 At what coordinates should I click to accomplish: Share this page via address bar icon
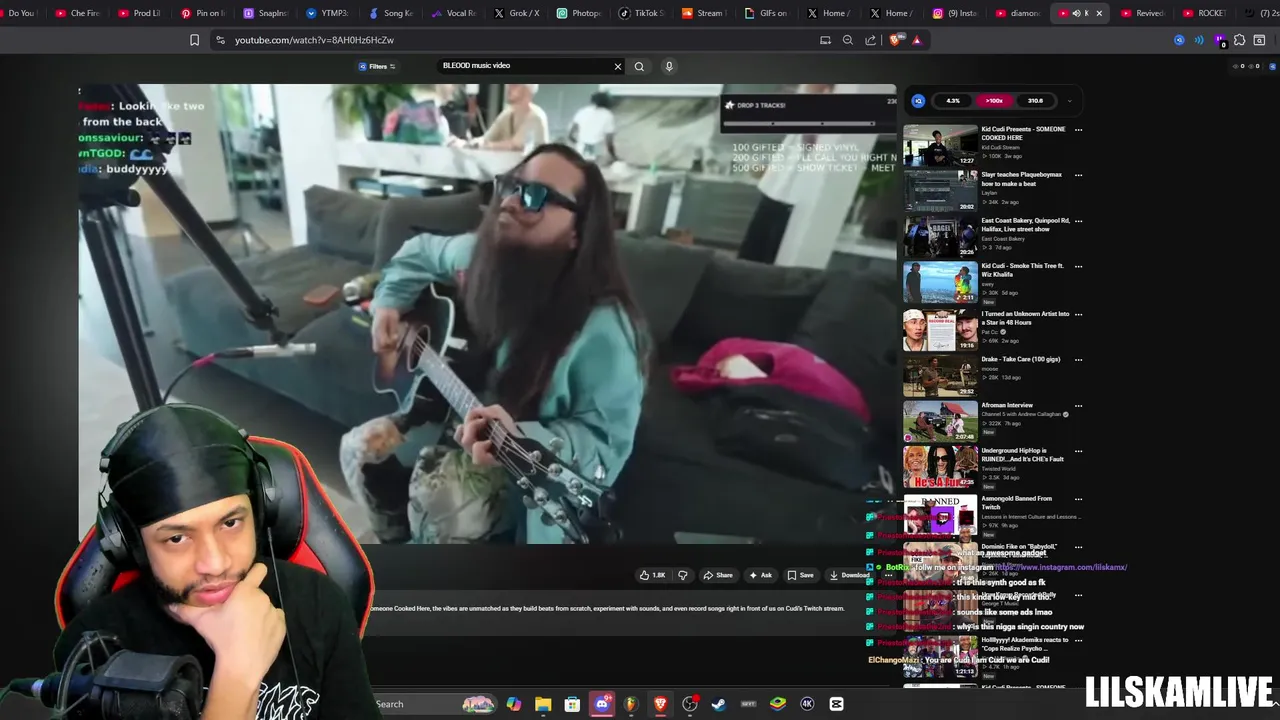point(870,40)
